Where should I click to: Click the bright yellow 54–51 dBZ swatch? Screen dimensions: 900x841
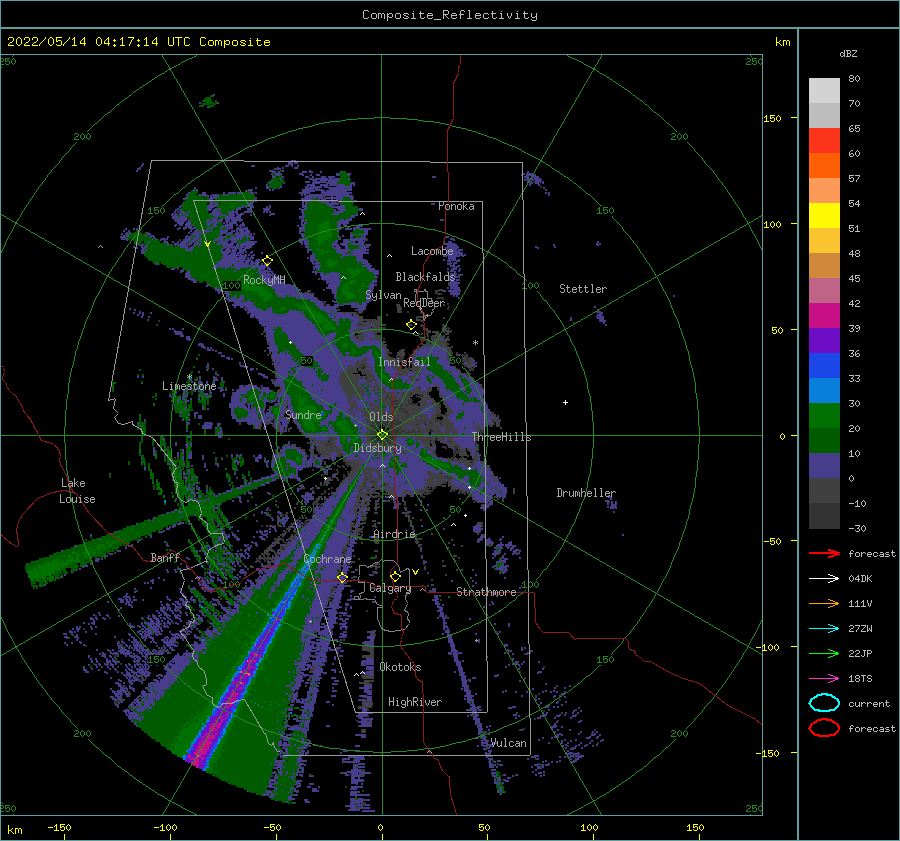pos(824,215)
